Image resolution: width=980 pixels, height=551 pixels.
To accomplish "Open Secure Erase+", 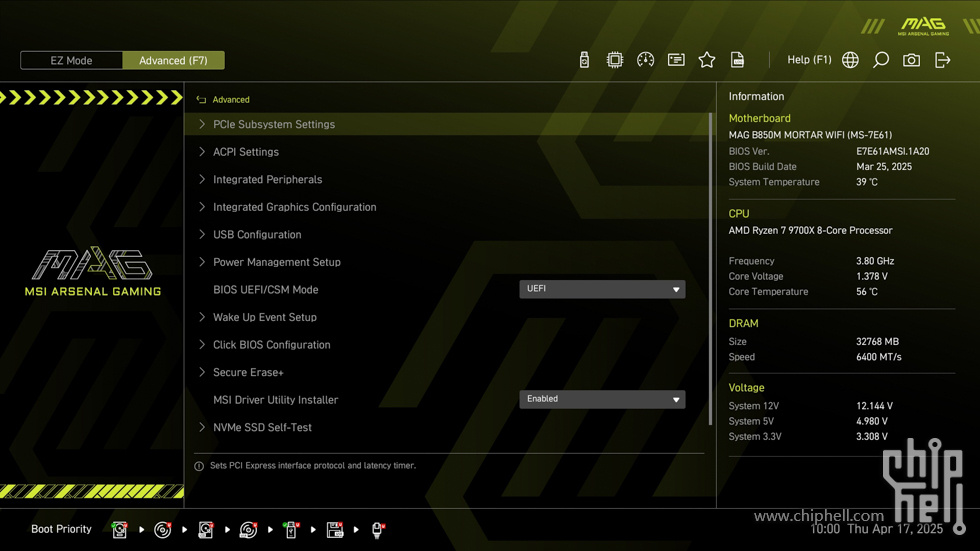I will click(248, 372).
